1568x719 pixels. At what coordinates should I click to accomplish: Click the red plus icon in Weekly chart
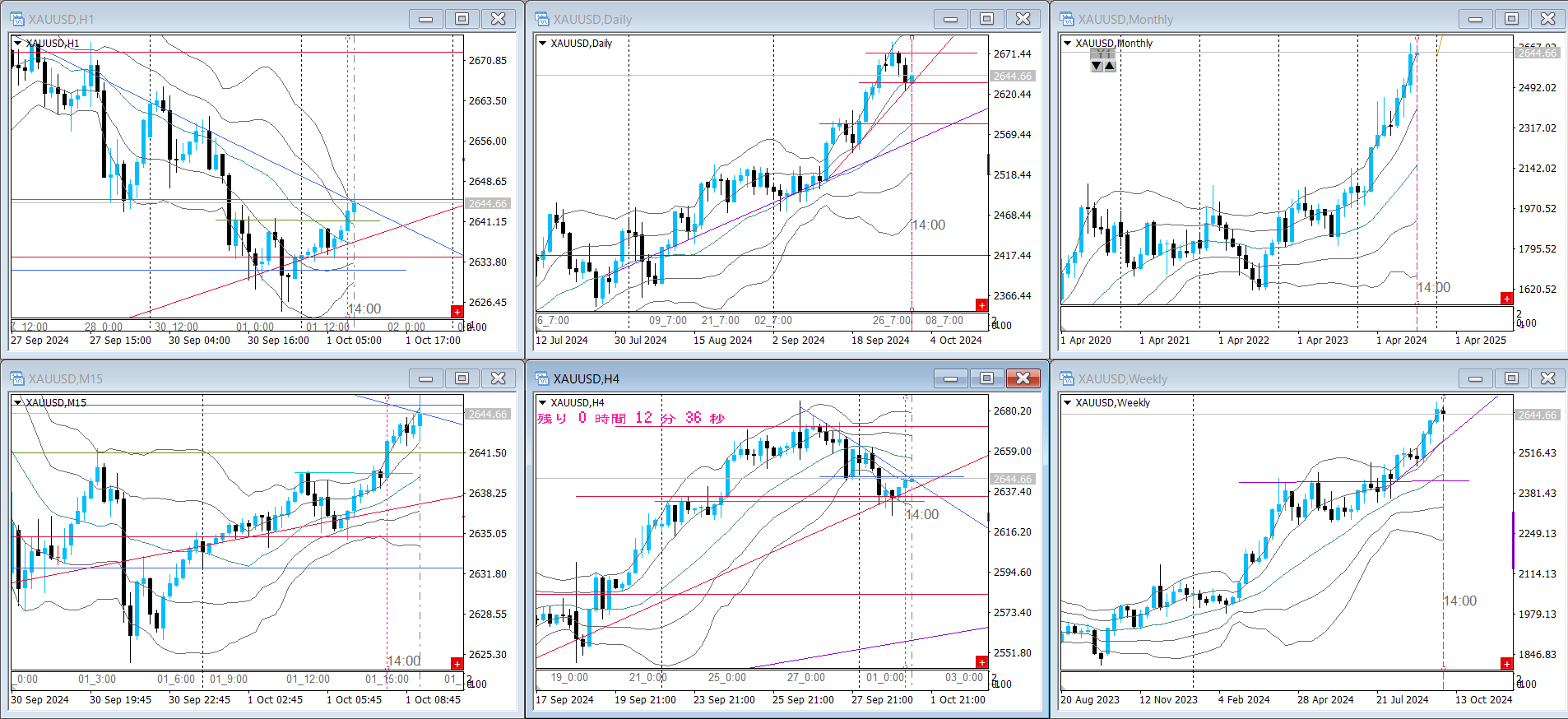(x=1506, y=664)
